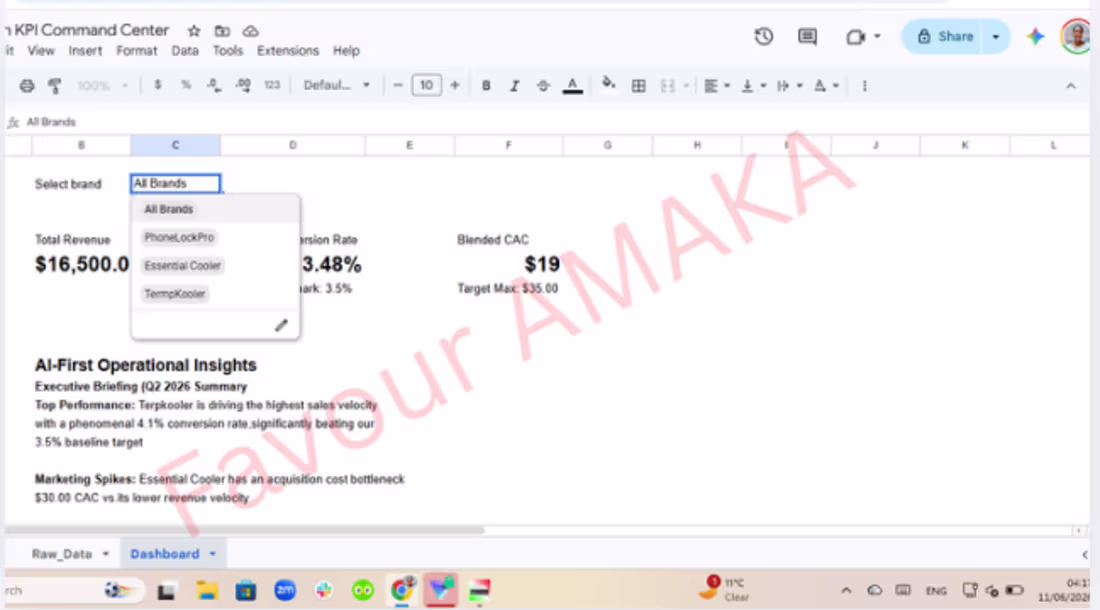
Task: Open the comments panel icon
Action: [807, 36]
